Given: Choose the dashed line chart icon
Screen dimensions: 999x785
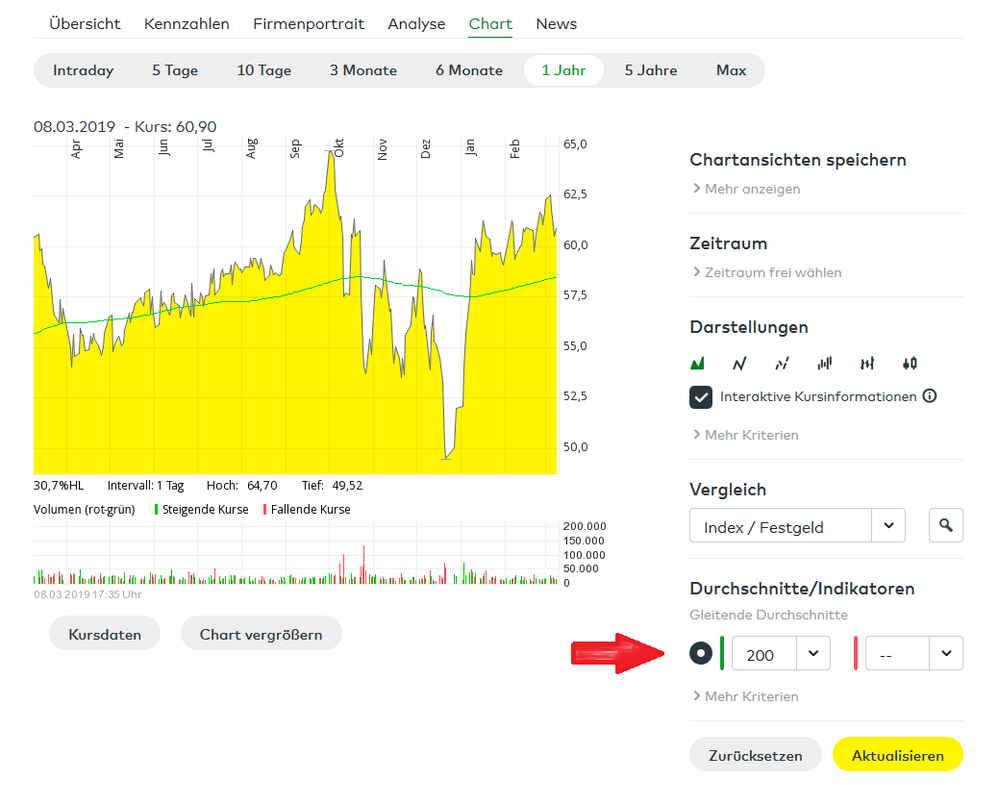Looking at the screenshot, I should click(782, 363).
